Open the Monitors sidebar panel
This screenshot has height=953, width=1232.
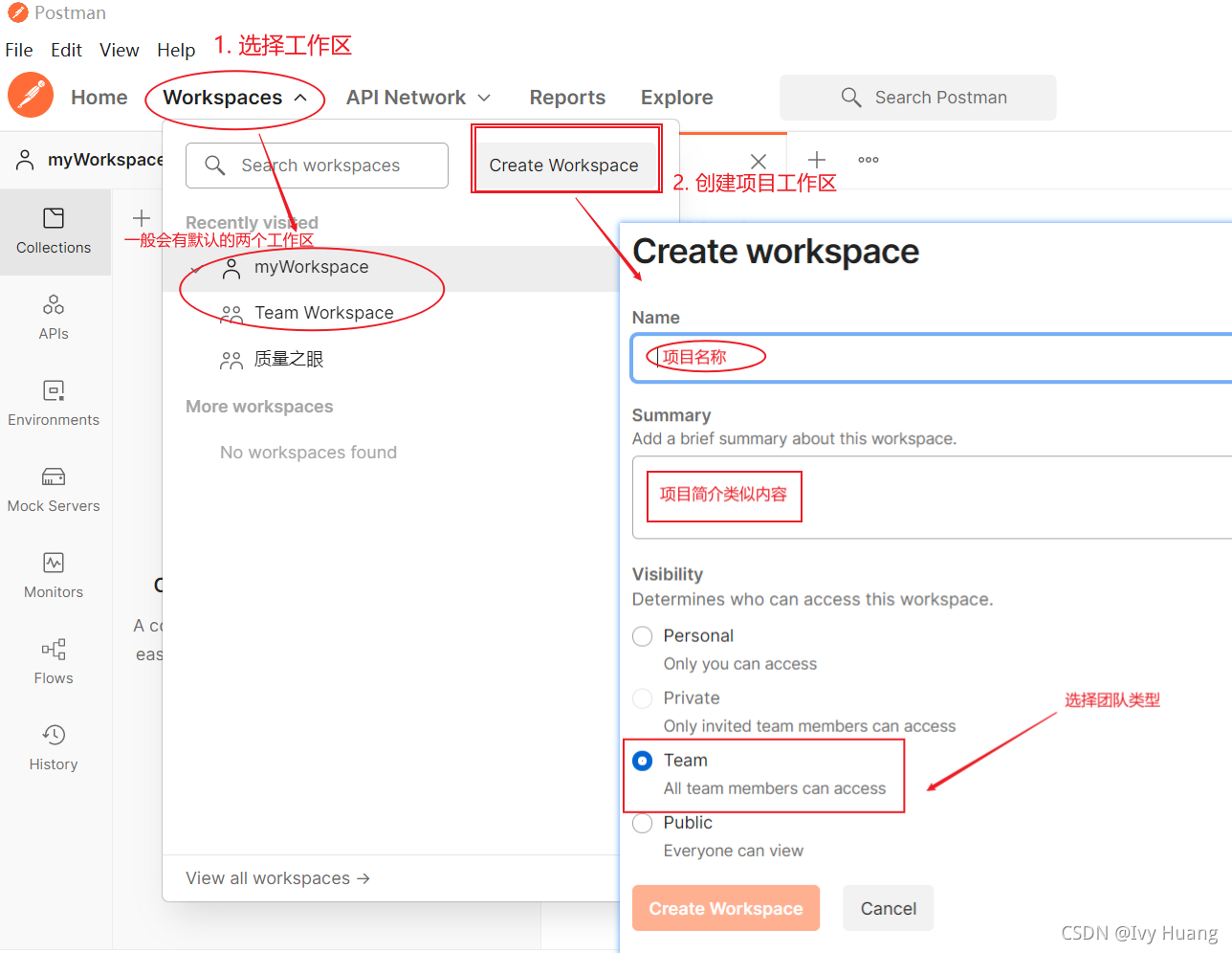pos(54,576)
